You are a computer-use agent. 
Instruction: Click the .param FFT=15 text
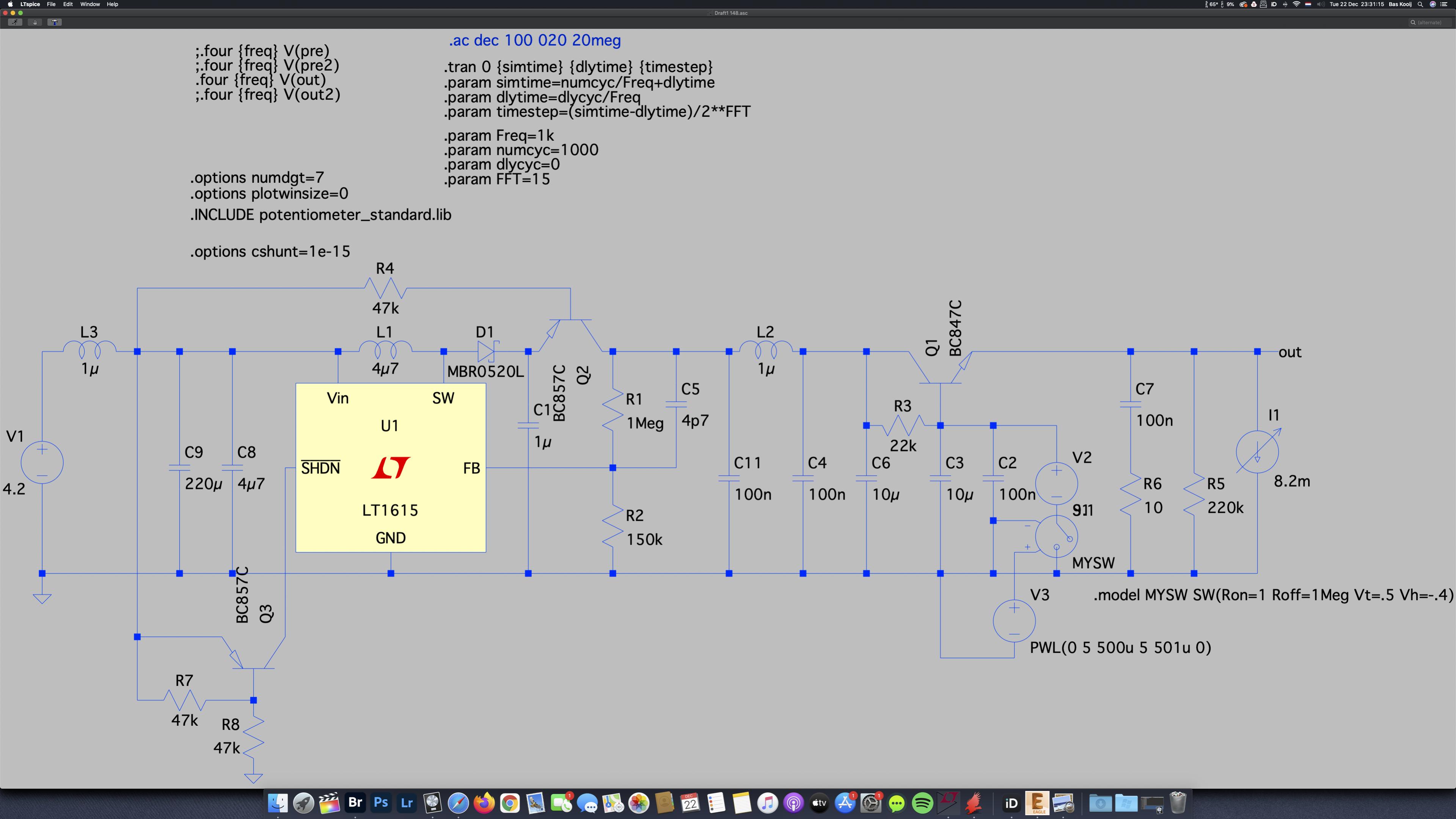pyautogui.click(x=497, y=180)
